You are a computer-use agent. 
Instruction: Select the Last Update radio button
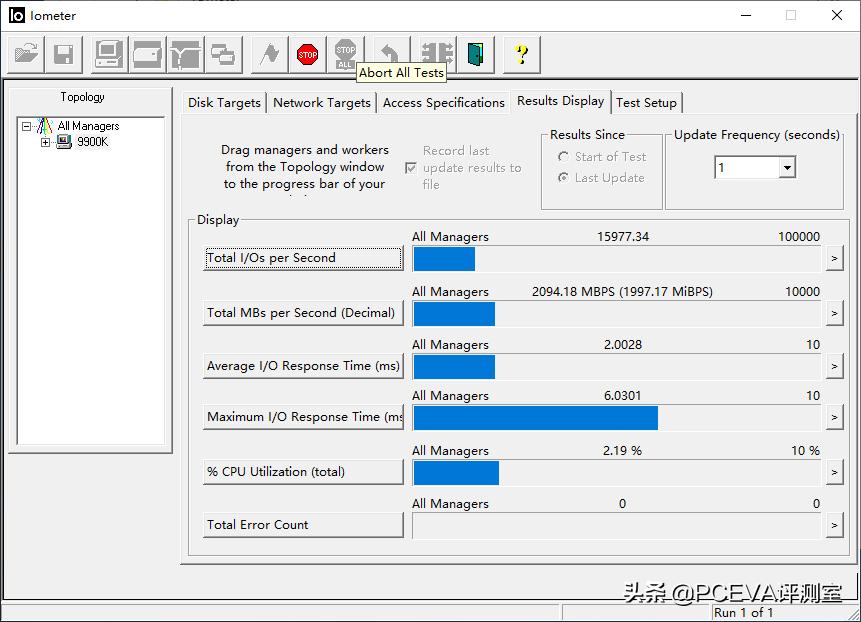(x=564, y=178)
